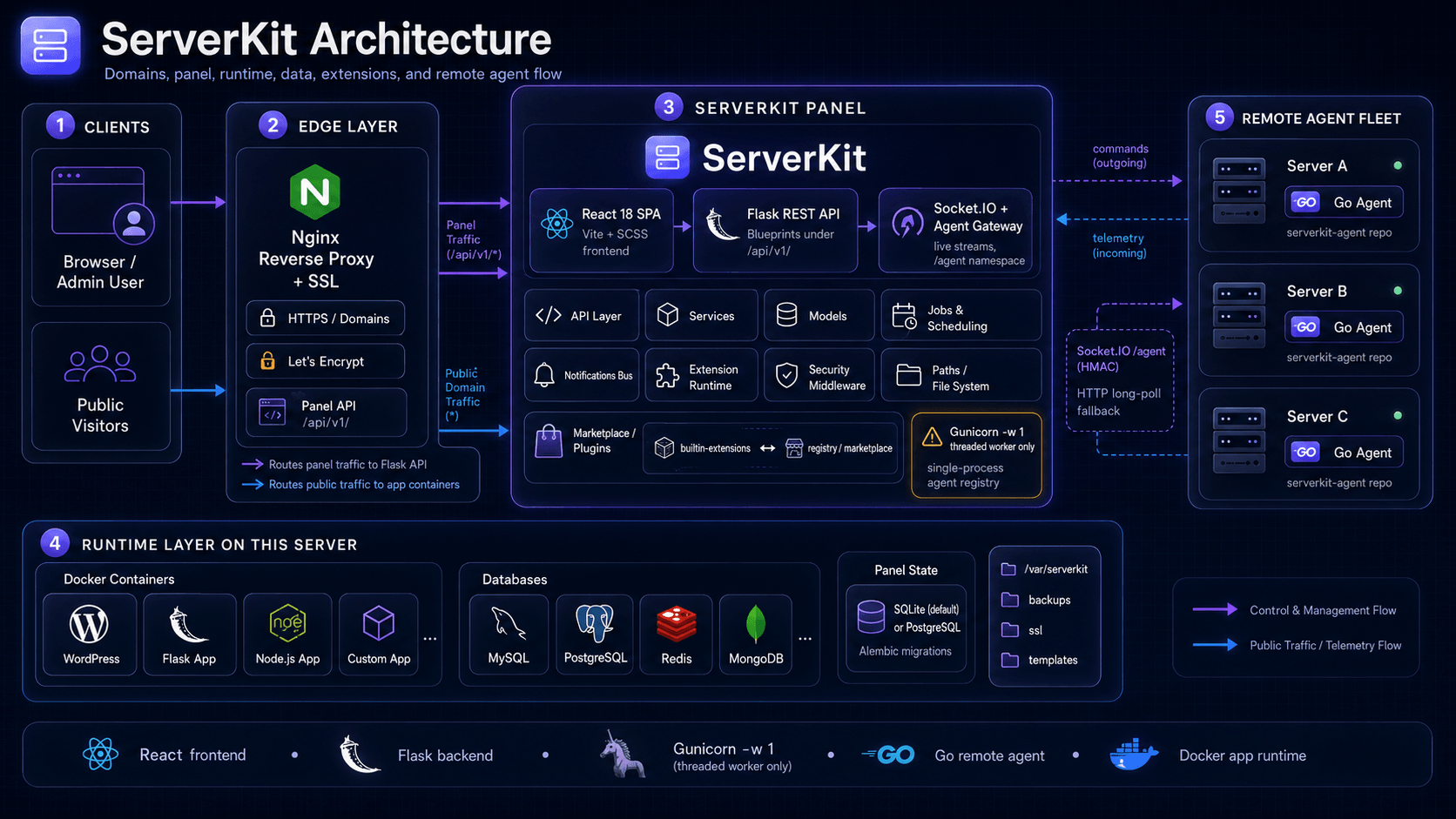Click the Go Agent badge under Server A
Screen dimensions: 1456x819
[x=1345, y=202]
